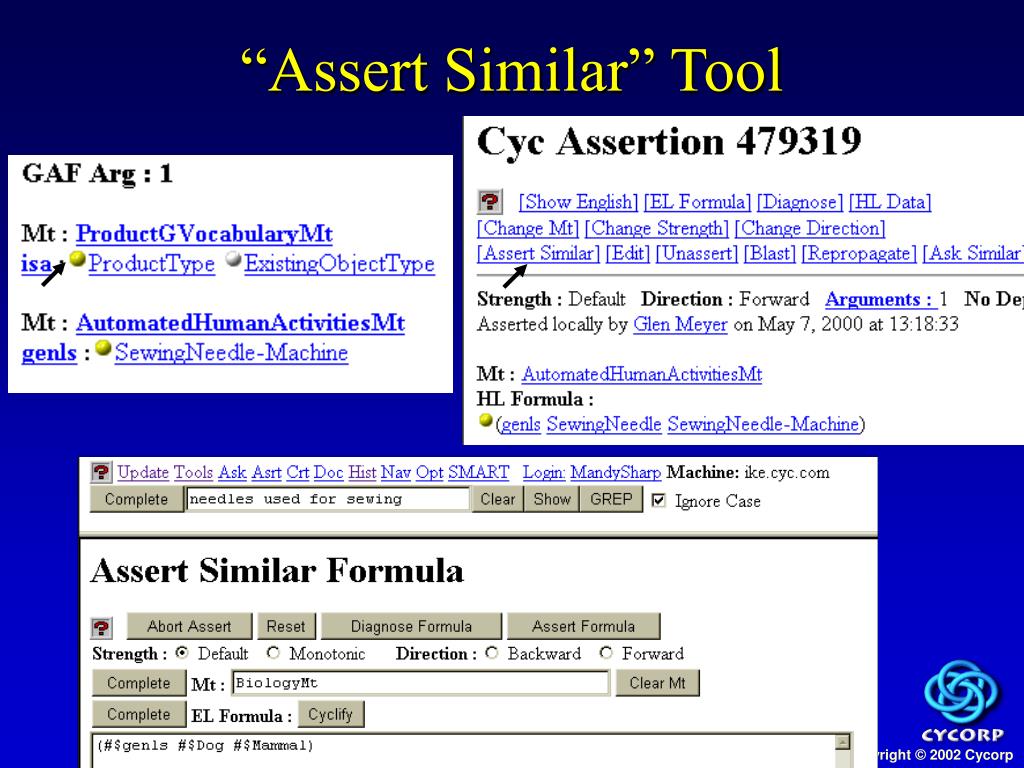Open the Crt menu link

click(x=298, y=472)
